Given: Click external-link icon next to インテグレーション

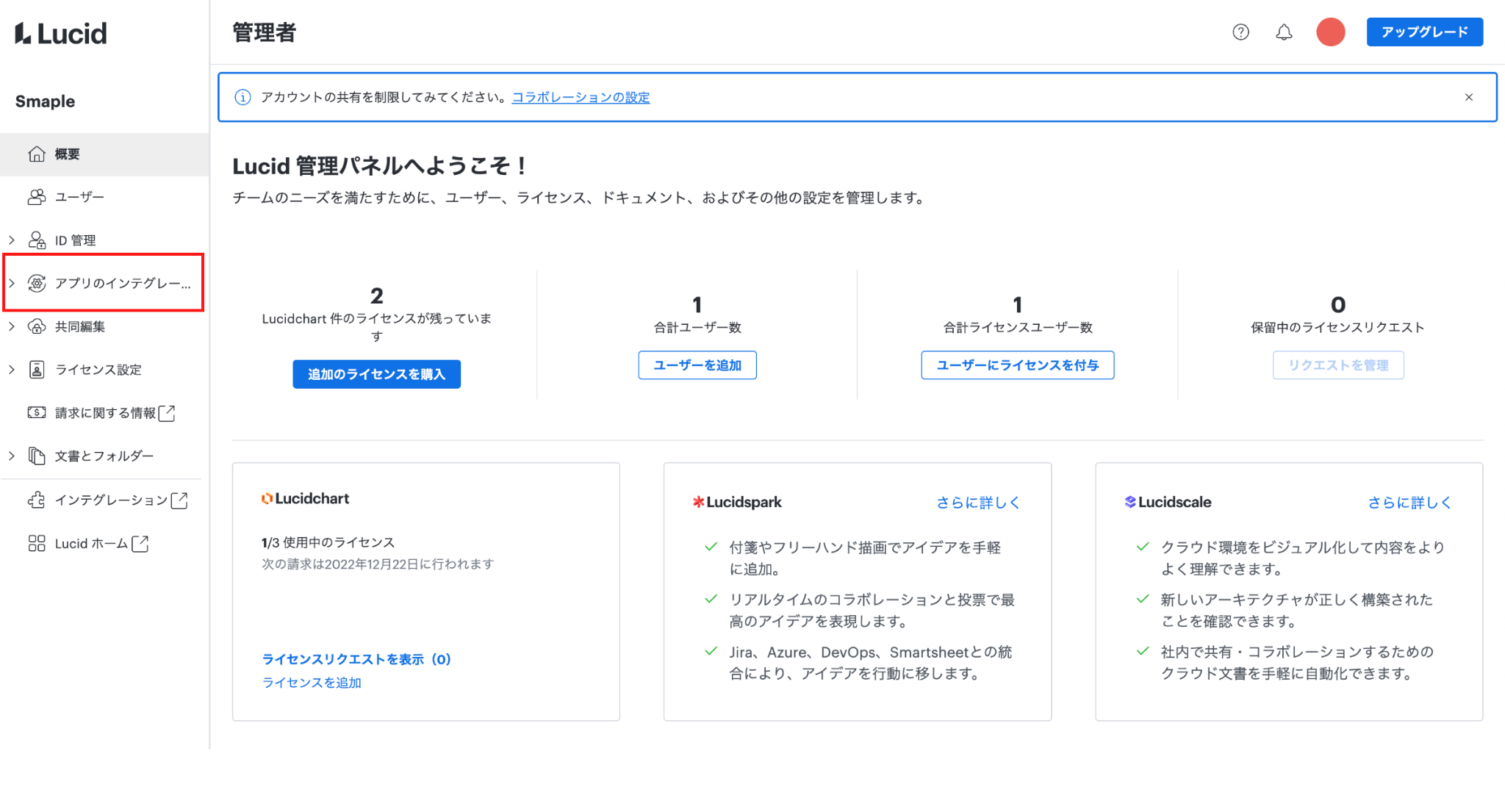Looking at the screenshot, I should (179, 500).
